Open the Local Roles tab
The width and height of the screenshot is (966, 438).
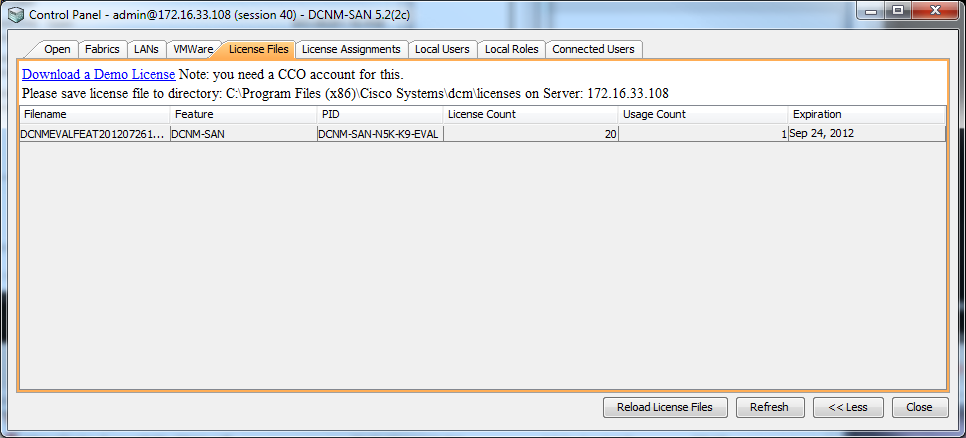pos(511,49)
